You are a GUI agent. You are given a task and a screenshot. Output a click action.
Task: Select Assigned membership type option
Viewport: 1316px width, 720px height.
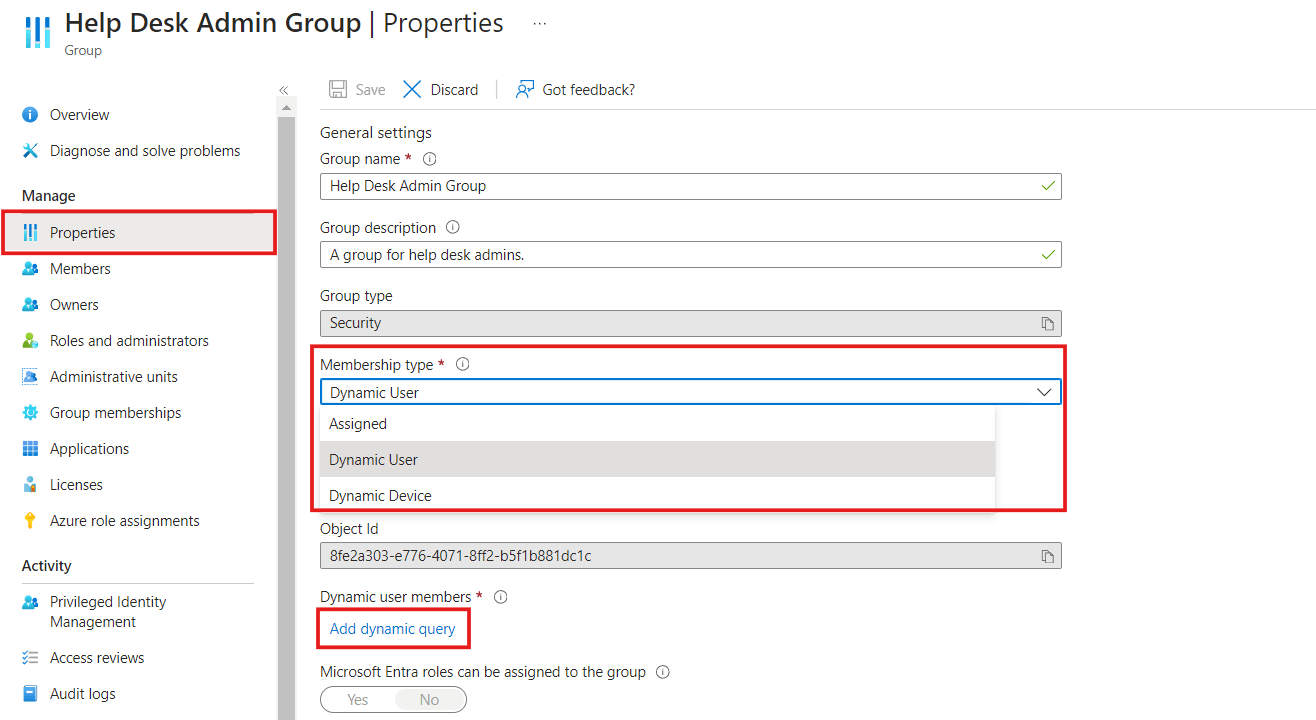pos(358,424)
